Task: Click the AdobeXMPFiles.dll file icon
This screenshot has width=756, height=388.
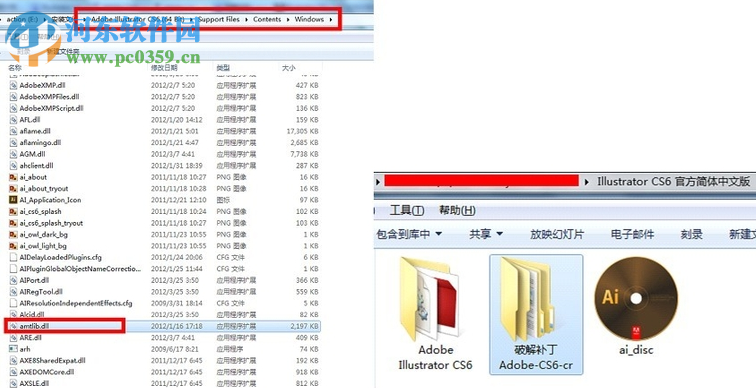Action: click(13, 97)
